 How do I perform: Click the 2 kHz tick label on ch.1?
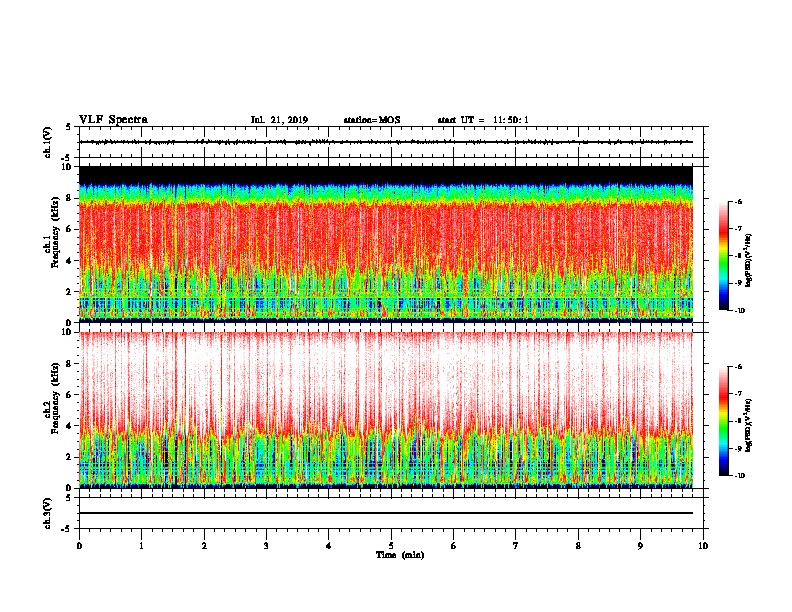[69, 292]
